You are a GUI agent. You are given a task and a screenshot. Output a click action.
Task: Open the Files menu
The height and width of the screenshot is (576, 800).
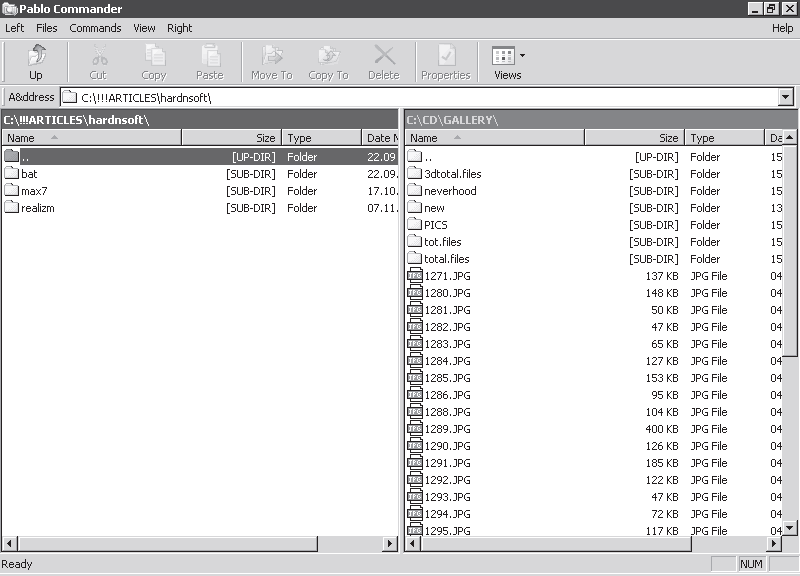pos(47,28)
